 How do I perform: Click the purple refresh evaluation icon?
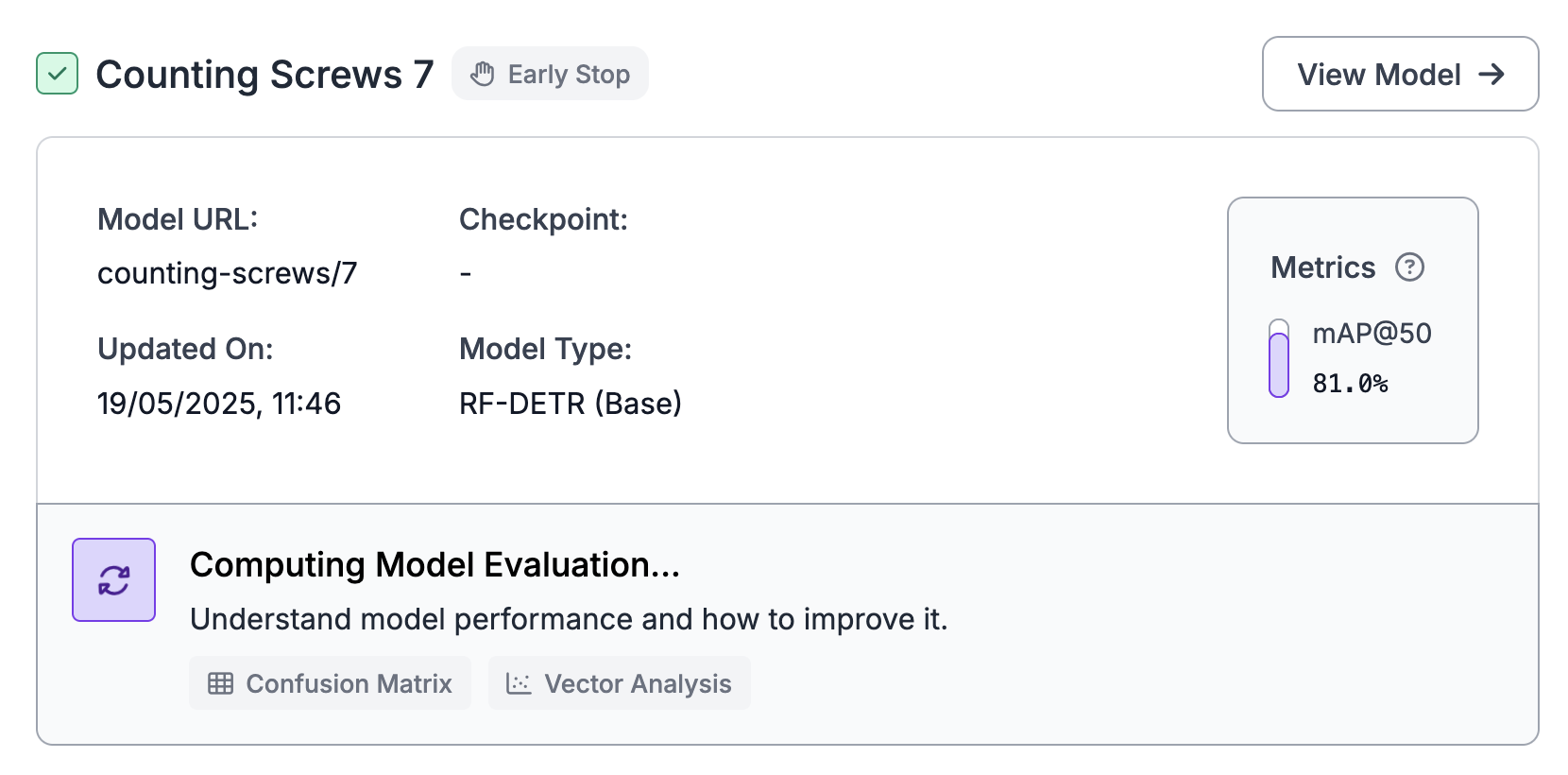point(114,580)
